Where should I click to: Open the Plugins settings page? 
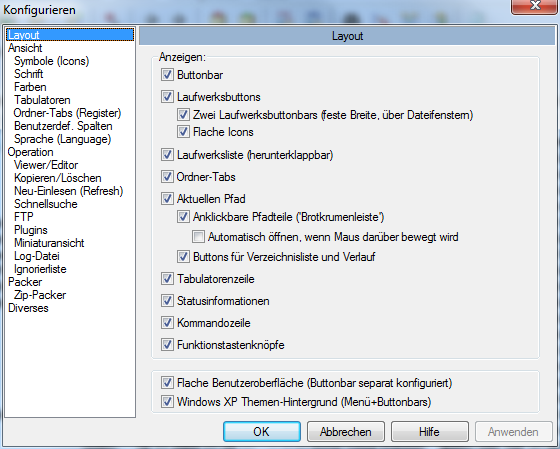tap(31, 230)
